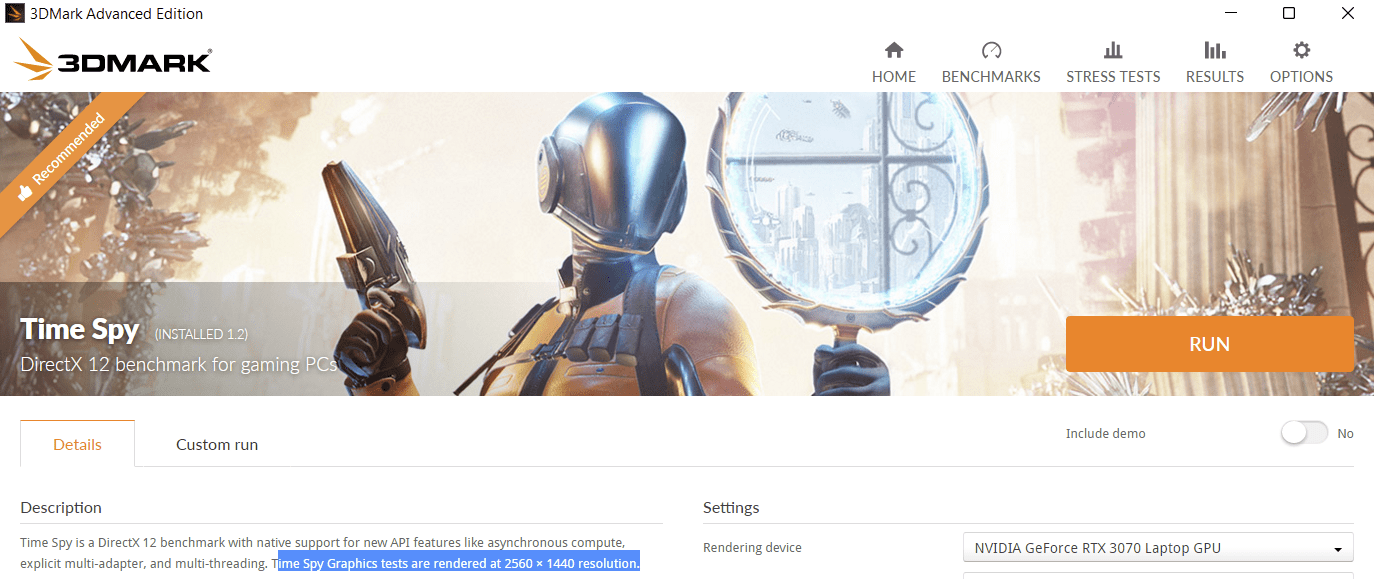Click the DirectX 12 benchmark subtitle
Screen dimensions: 1374x579
[x=178, y=364]
